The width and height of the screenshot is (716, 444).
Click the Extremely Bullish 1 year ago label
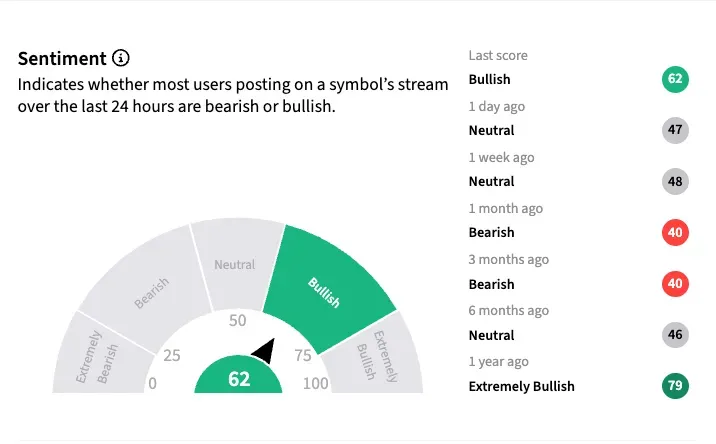[x=522, y=386]
